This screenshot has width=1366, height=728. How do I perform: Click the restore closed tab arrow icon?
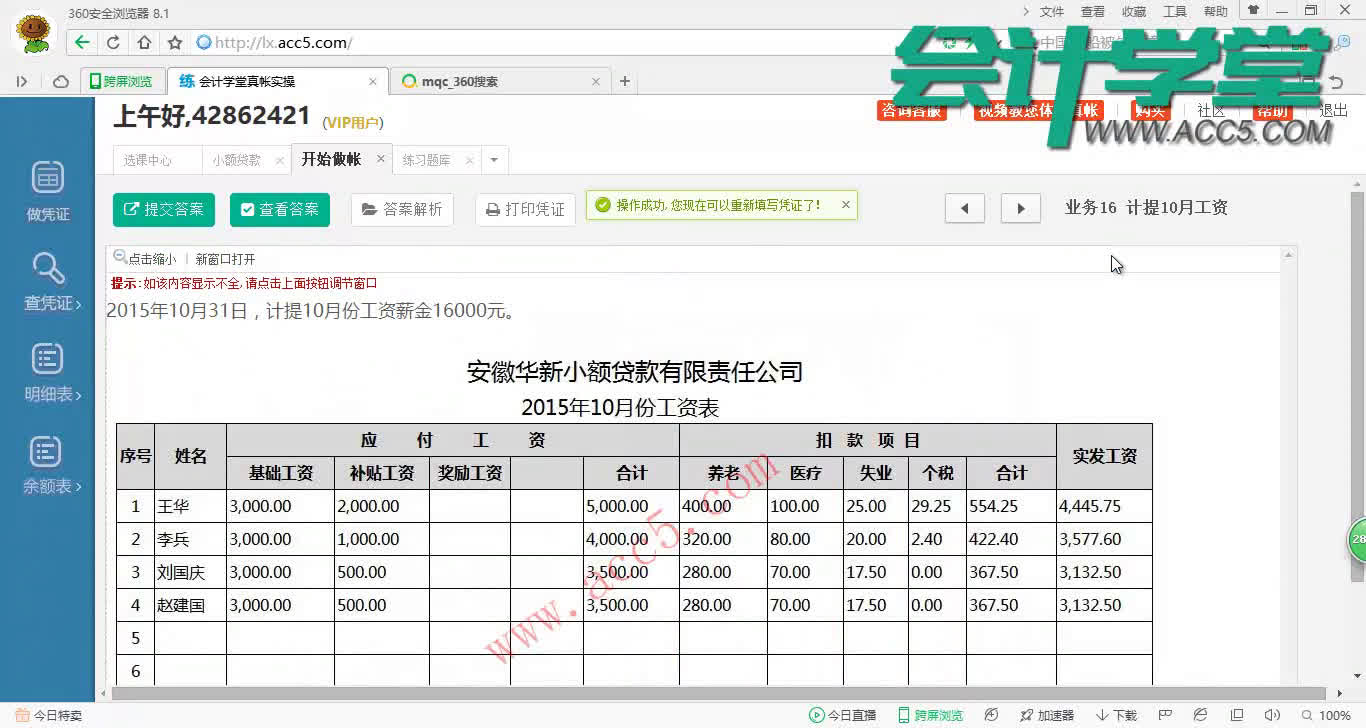(x=1337, y=81)
